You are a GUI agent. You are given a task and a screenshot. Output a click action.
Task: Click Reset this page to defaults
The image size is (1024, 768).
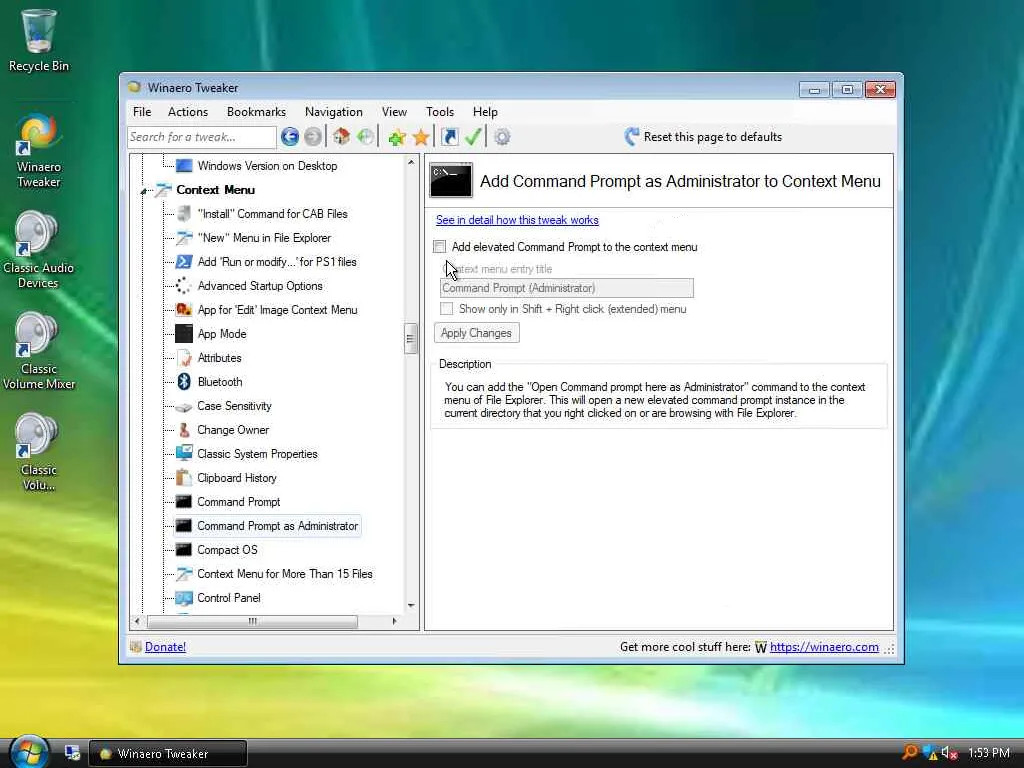tap(712, 136)
